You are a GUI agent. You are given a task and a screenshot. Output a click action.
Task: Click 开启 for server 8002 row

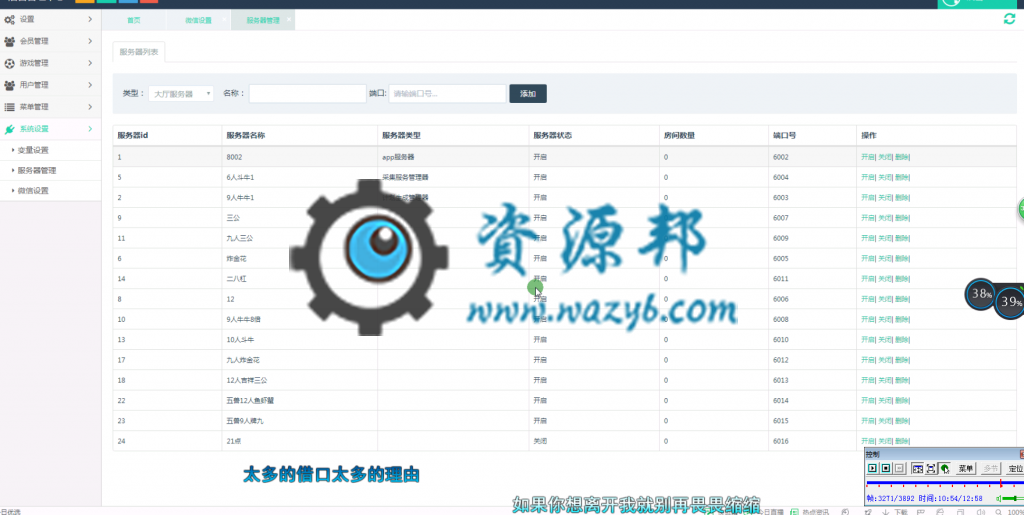click(868, 157)
